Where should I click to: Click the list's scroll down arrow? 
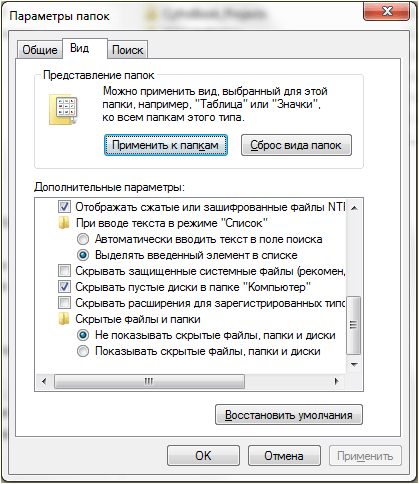[354, 364]
